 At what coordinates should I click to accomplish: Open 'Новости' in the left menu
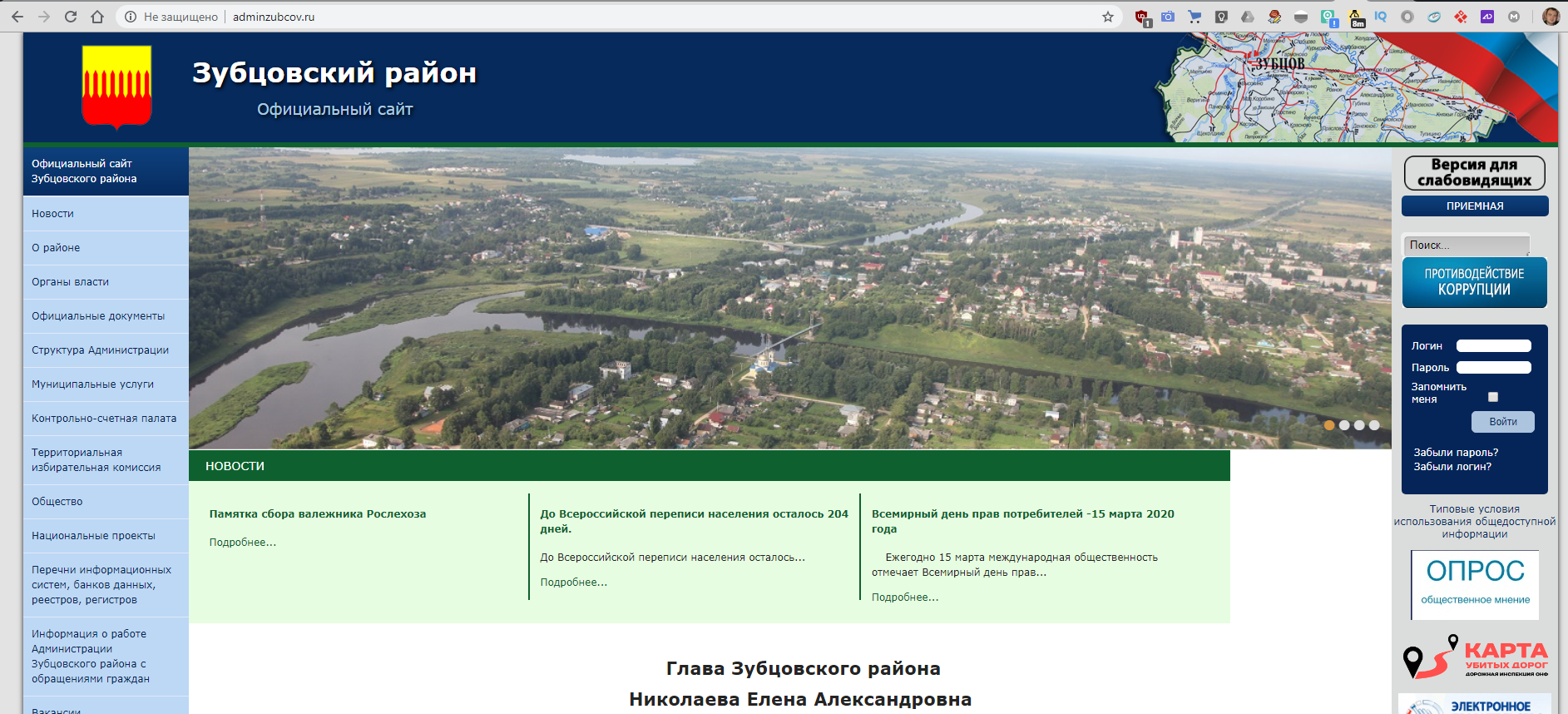[x=53, y=214]
